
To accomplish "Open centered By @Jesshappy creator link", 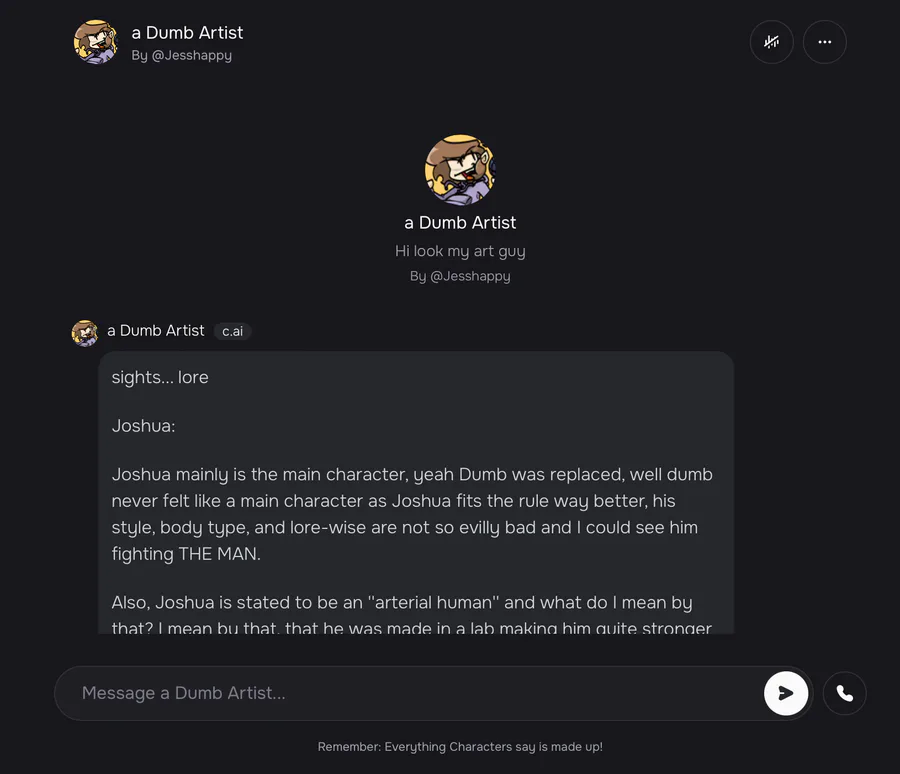I will coord(460,276).
